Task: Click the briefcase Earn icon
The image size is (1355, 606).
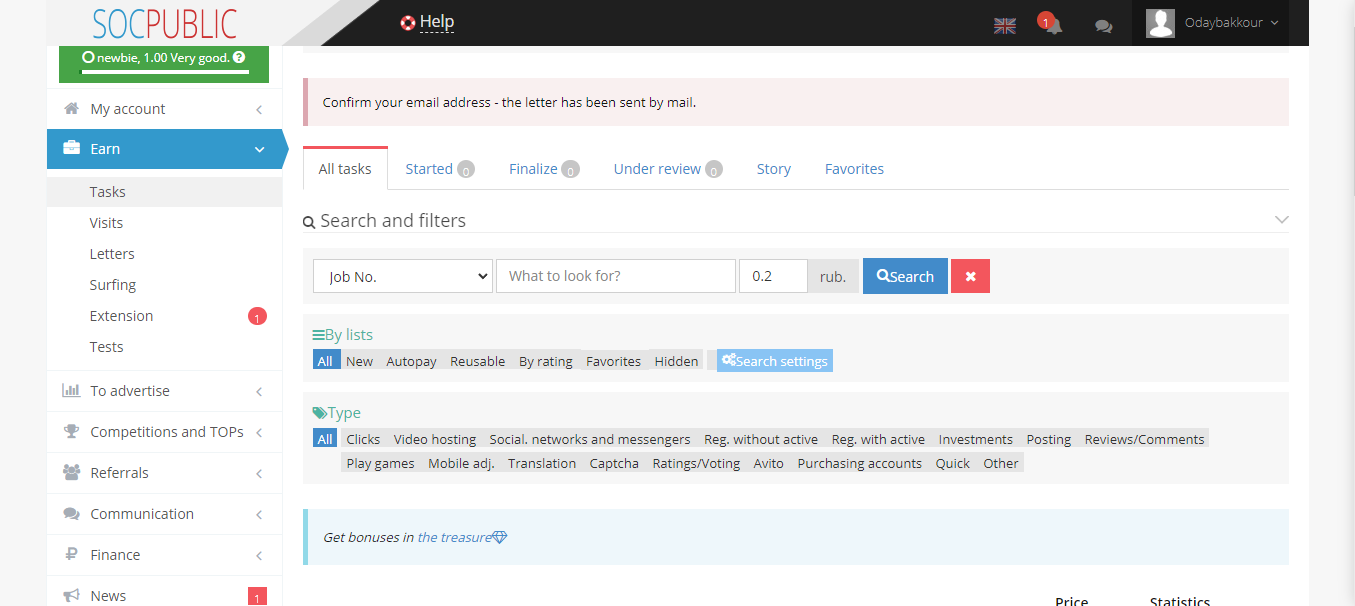Action: click(x=72, y=148)
